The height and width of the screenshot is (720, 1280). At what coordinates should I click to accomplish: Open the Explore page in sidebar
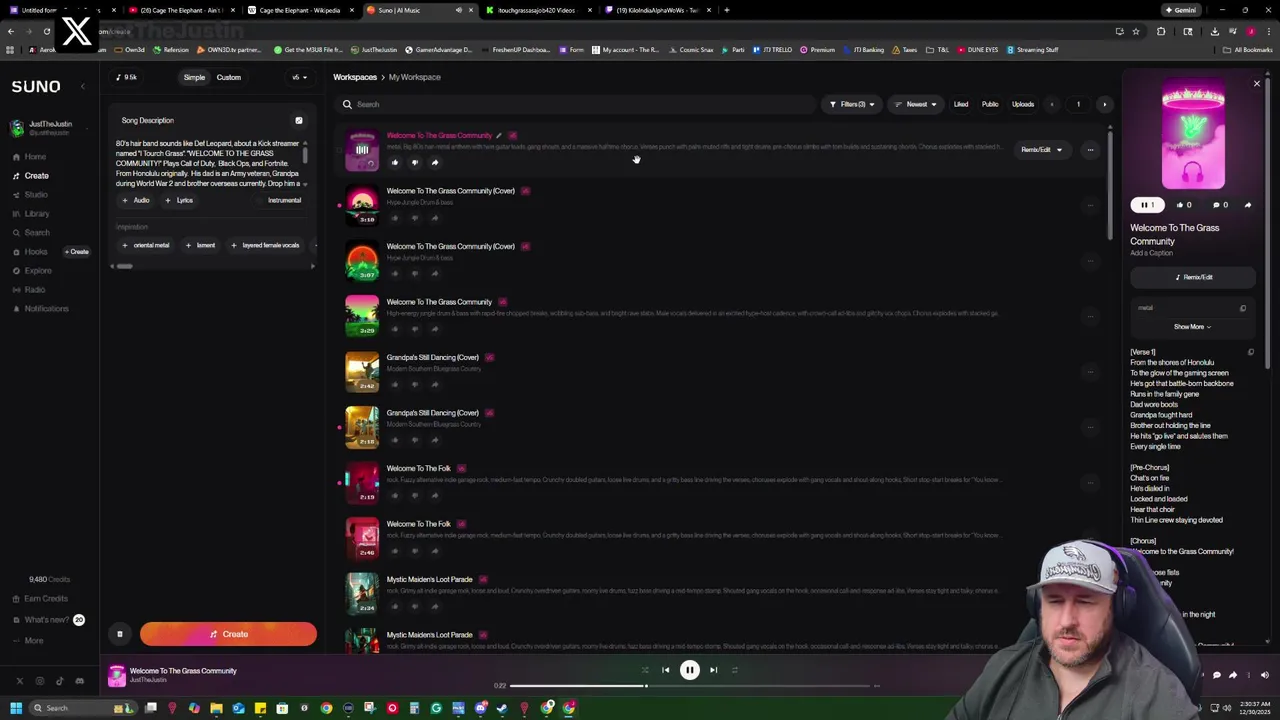coord(37,271)
